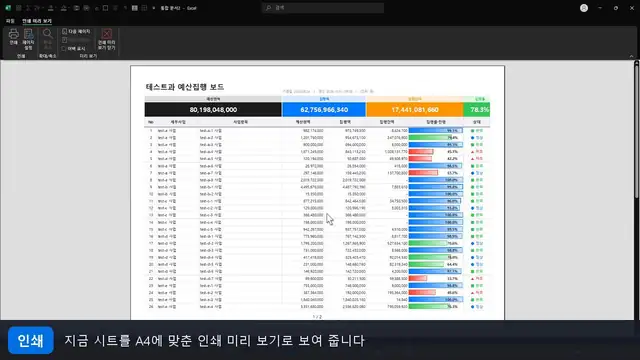The width and height of the screenshot is (640, 360).
Task: Click the page indicator '1 / 2'
Action: click(317, 317)
